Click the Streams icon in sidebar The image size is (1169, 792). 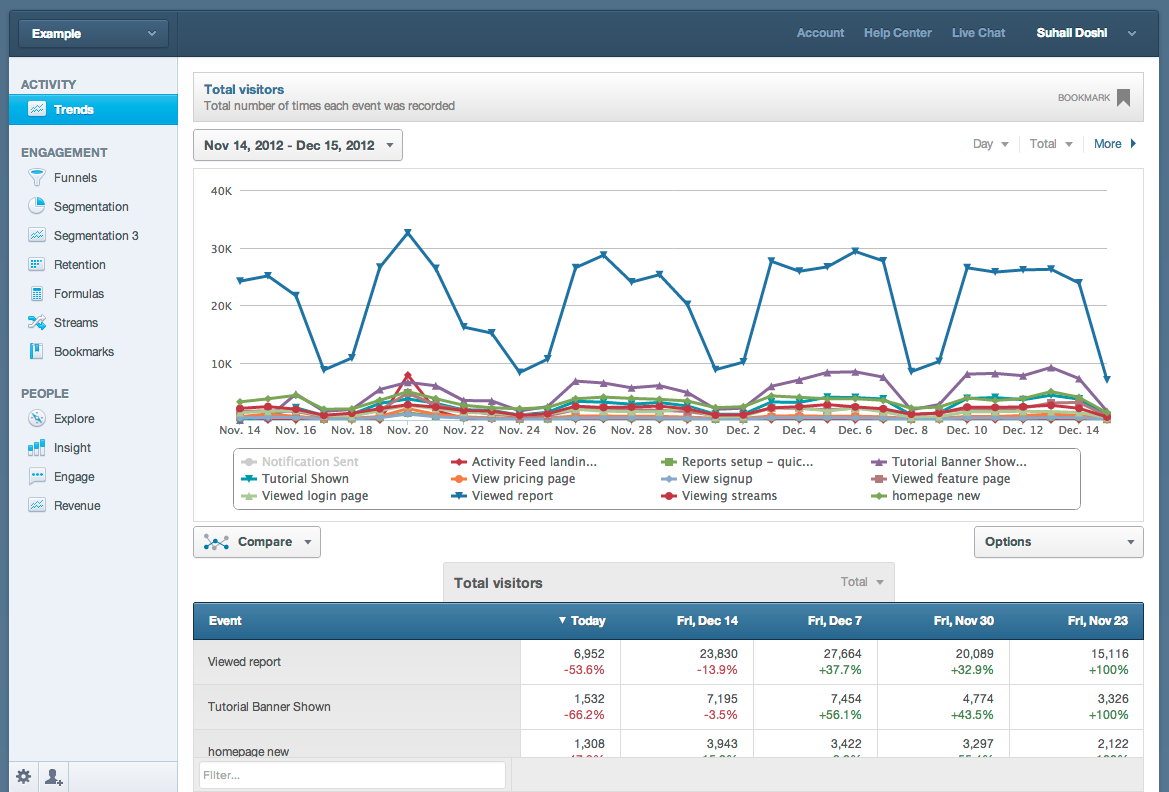(x=37, y=323)
